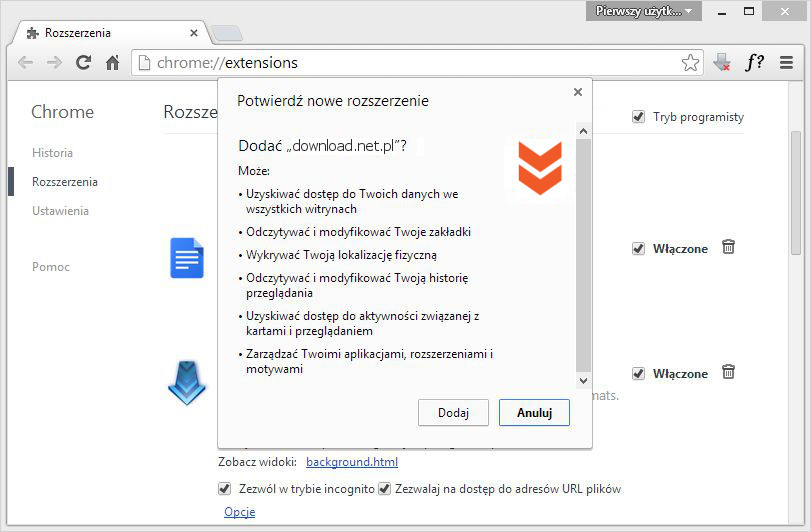Click the blue download arrow extension icon
Screen dimensions: 811x532
[x=187, y=383]
